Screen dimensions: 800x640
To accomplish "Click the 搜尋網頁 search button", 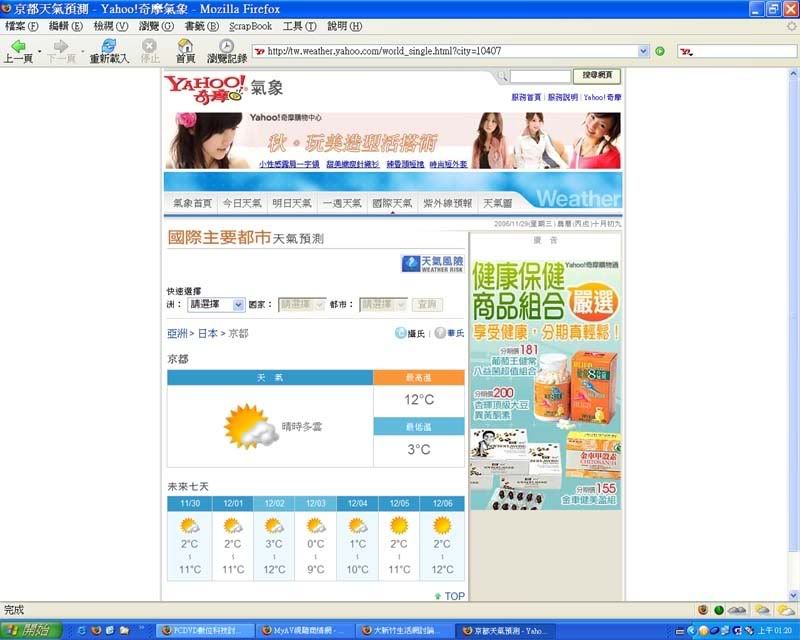I will 596,76.
